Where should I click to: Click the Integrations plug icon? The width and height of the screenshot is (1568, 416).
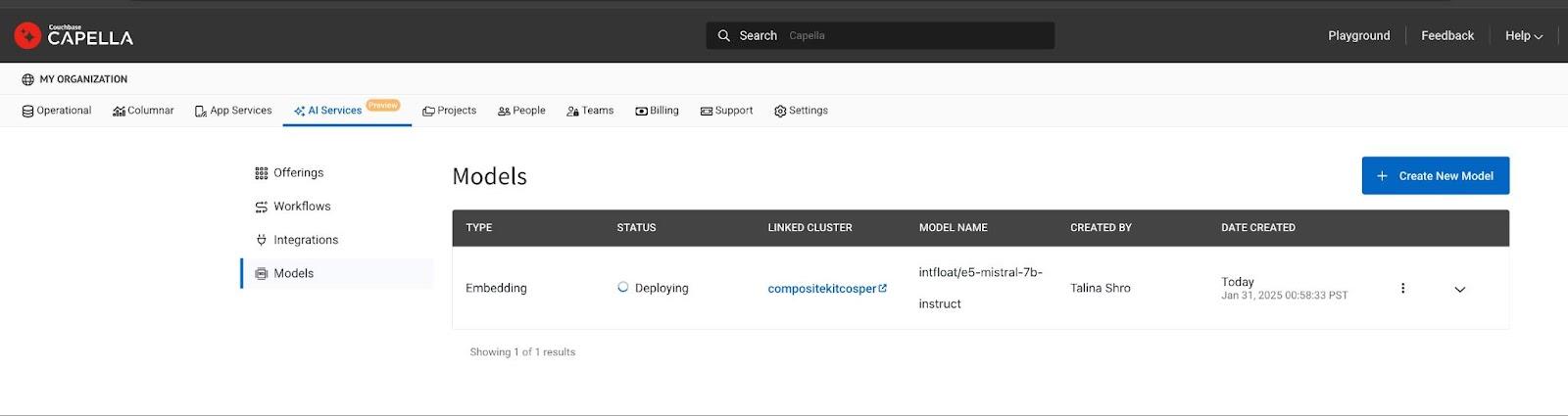coord(261,240)
